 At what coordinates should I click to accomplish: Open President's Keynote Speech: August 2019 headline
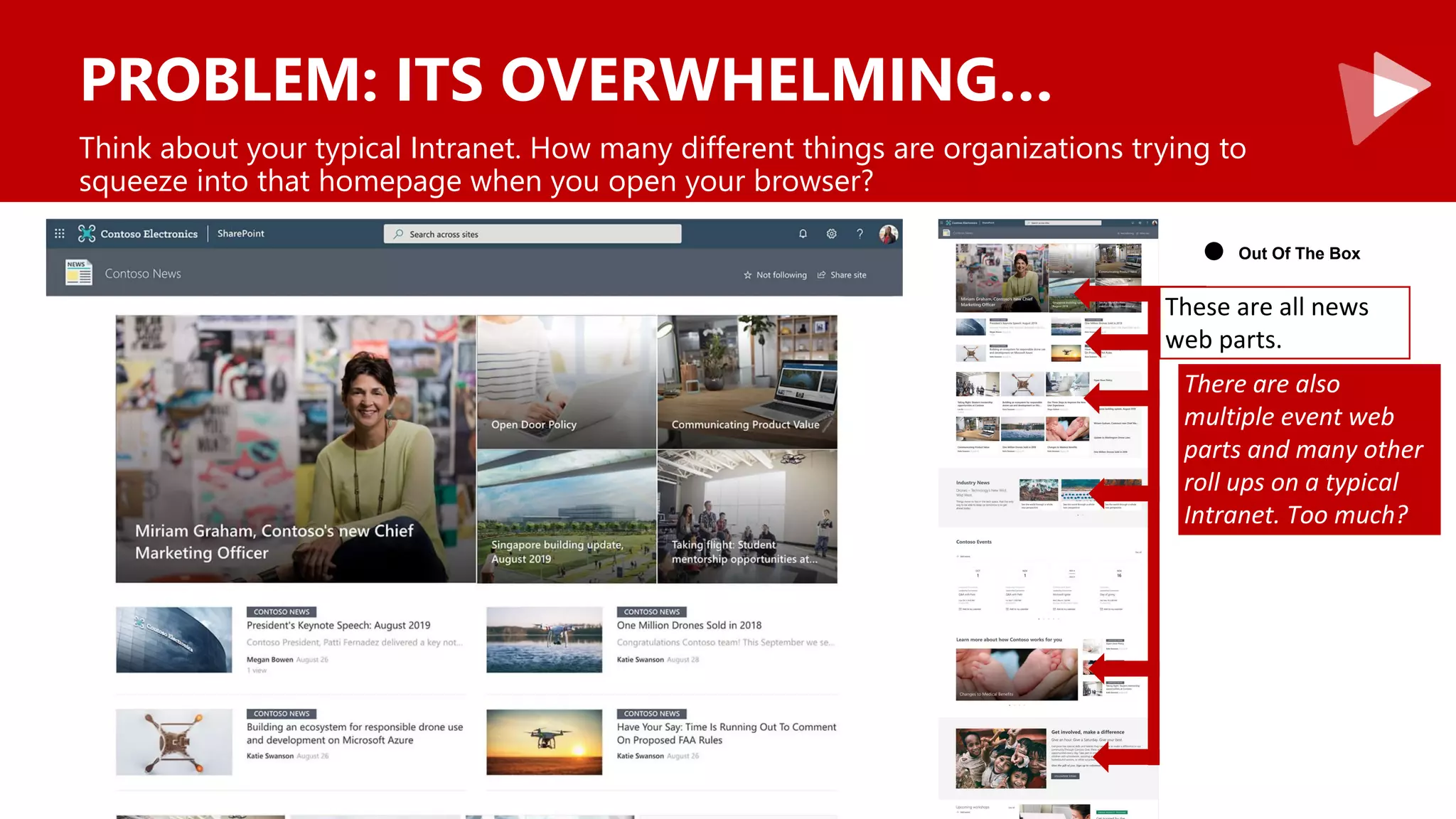(x=338, y=626)
